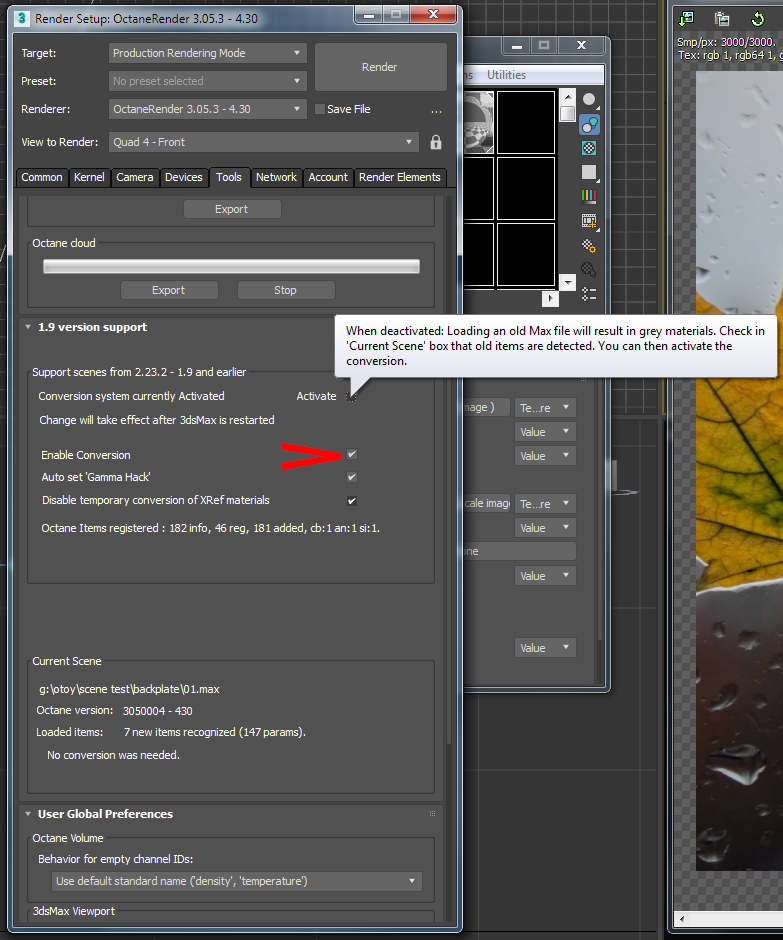Open Sample Type sphere flyout in Material Editor
Screen dimensions: 783x940
[589, 100]
